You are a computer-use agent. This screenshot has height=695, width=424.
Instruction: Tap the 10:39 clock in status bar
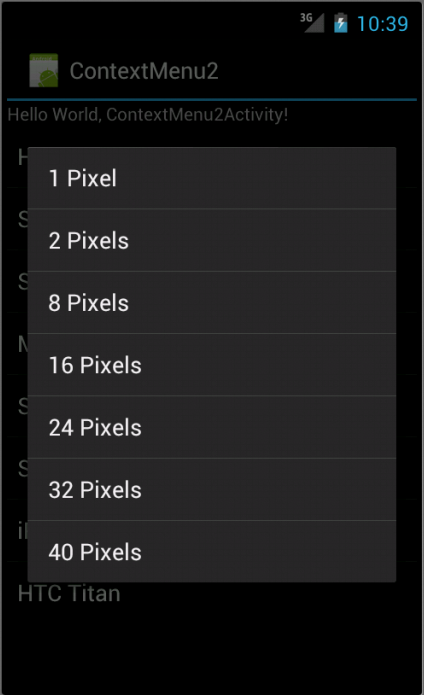tap(382, 23)
